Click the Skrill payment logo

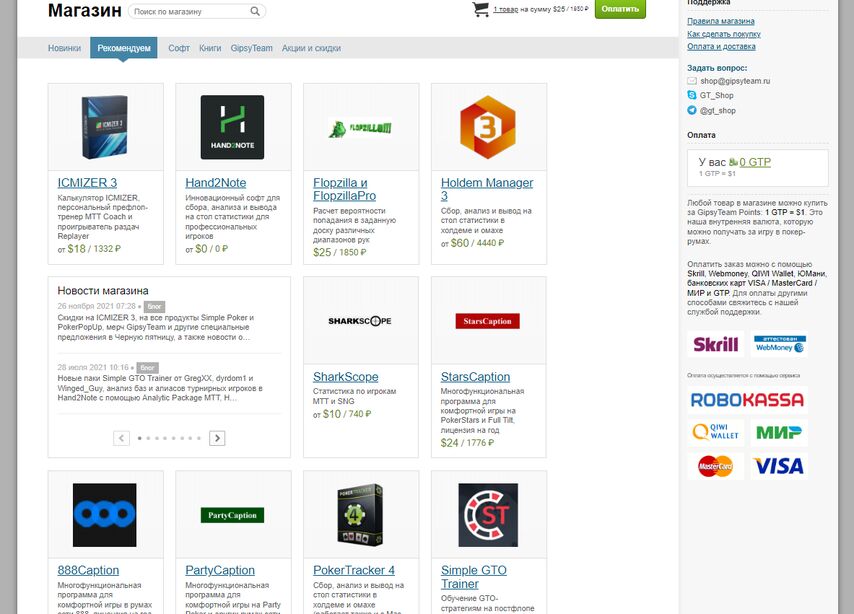point(716,344)
